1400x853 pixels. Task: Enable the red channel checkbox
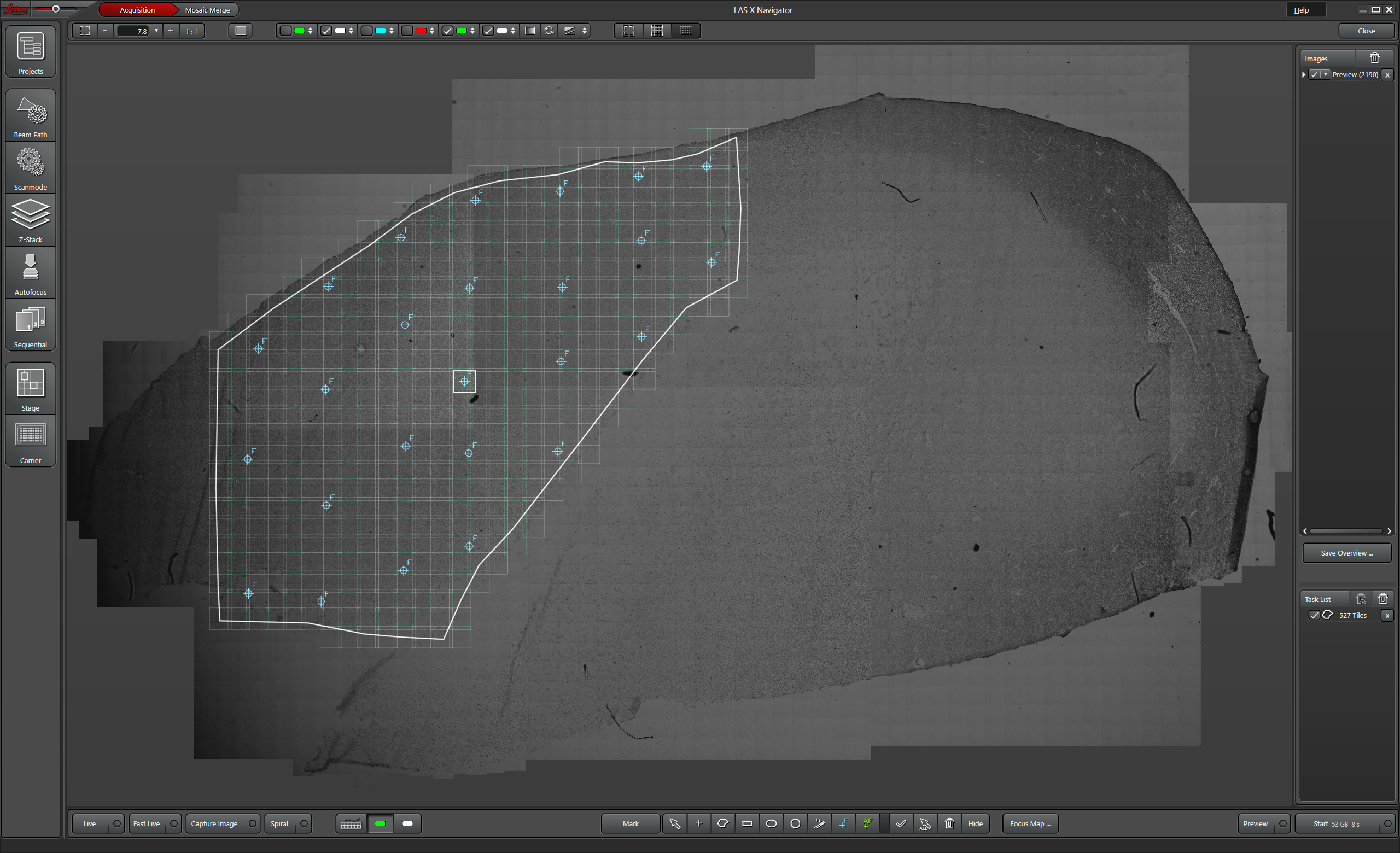pos(407,31)
